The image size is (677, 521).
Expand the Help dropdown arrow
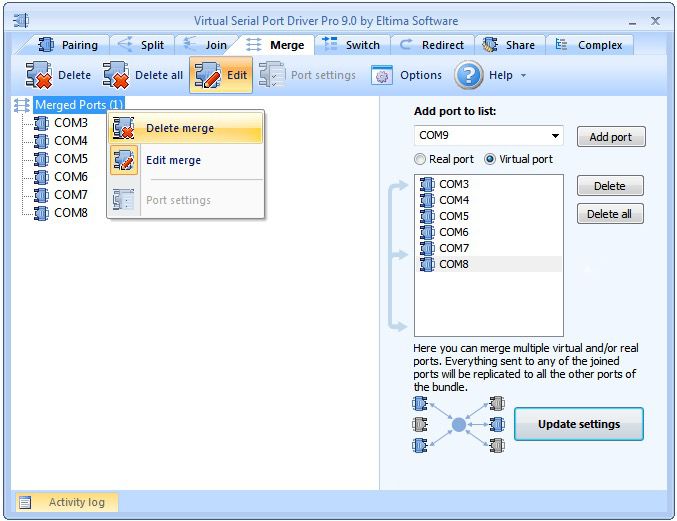523,76
